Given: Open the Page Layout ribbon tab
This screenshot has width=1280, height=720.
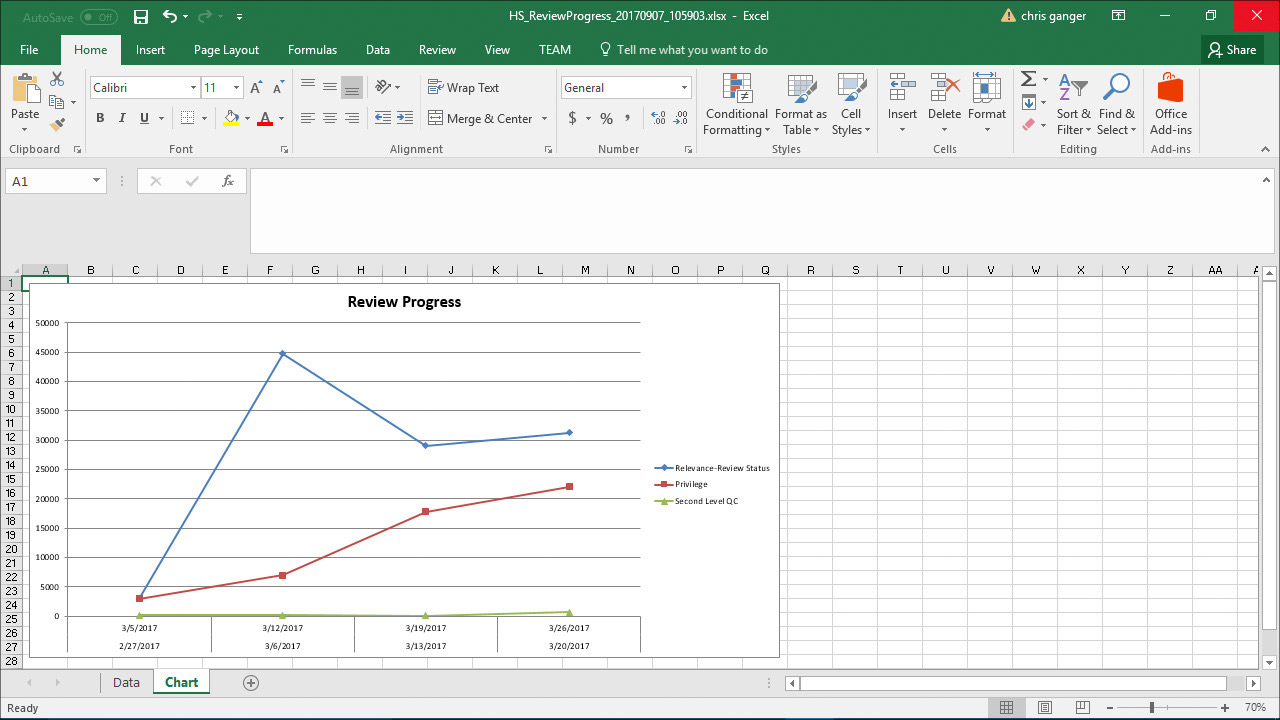Looking at the screenshot, I should point(226,50).
